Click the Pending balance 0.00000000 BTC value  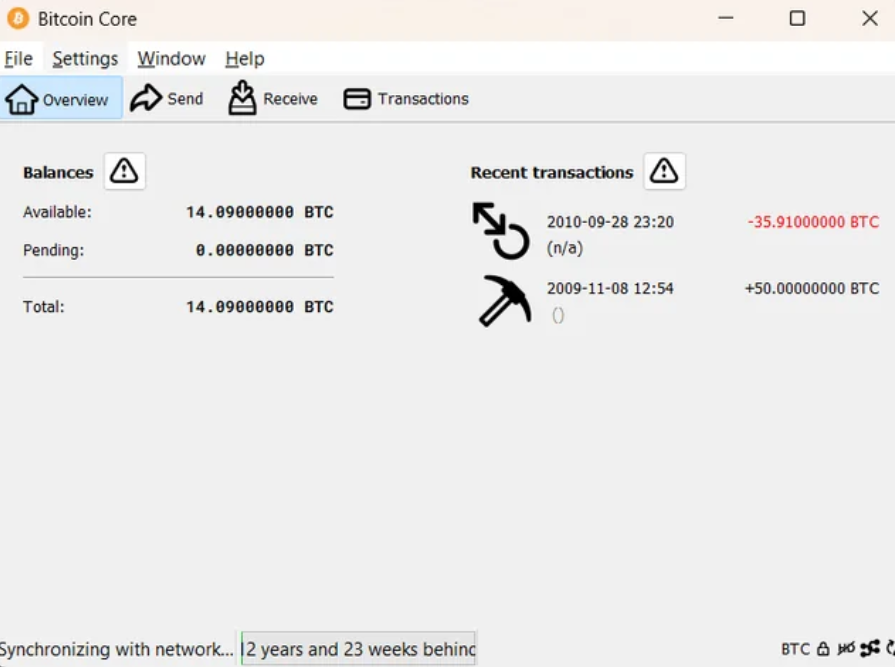[264, 250]
